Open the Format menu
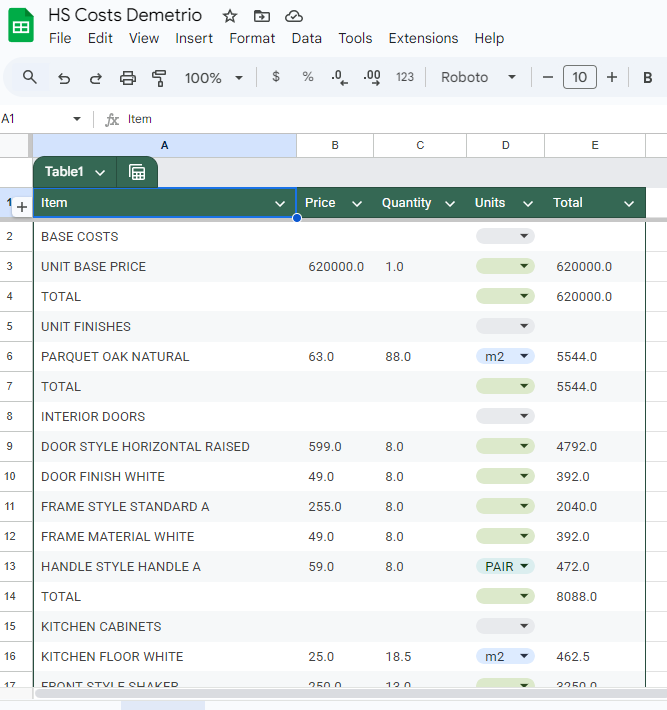Viewport: 667px width, 710px height. click(x=252, y=38)
